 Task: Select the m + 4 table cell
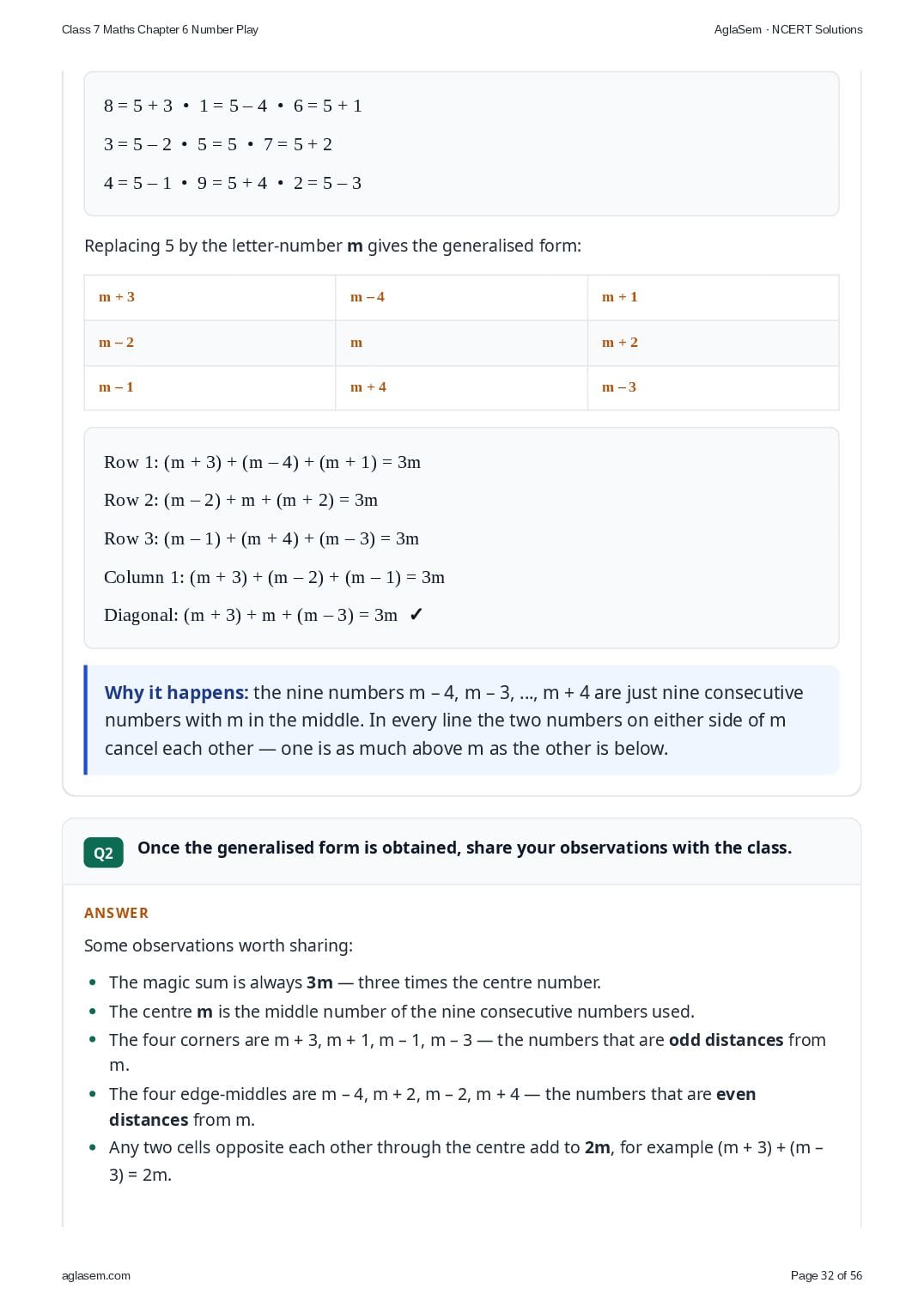click(x=461, y=387)
